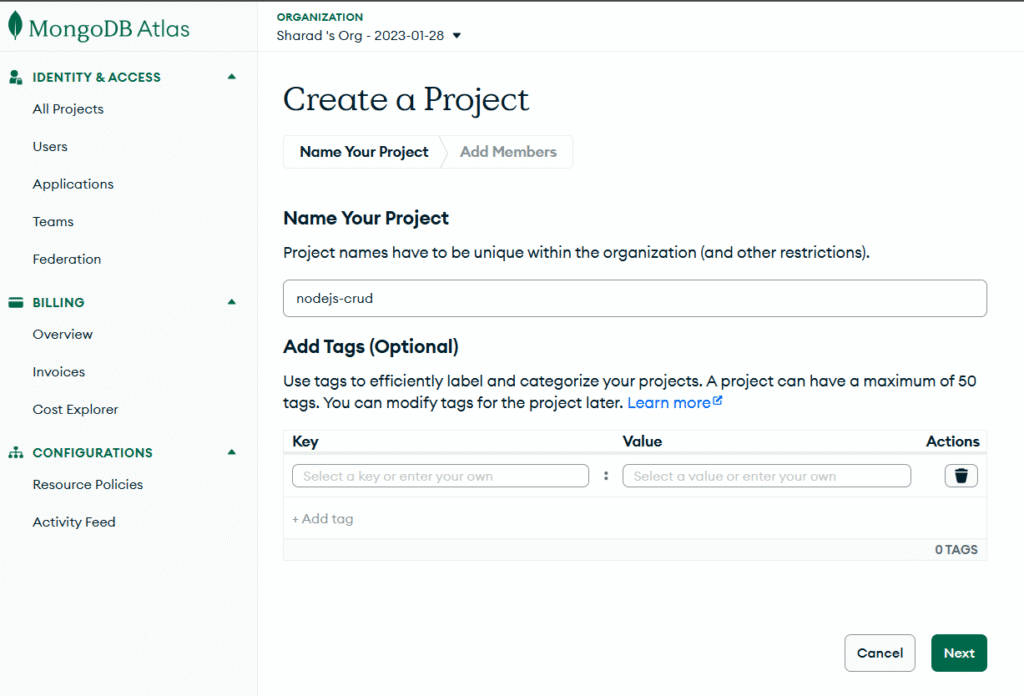Delete the tag row using the trash icon
Screen dimensions: 1024x696
pos(961,475)
